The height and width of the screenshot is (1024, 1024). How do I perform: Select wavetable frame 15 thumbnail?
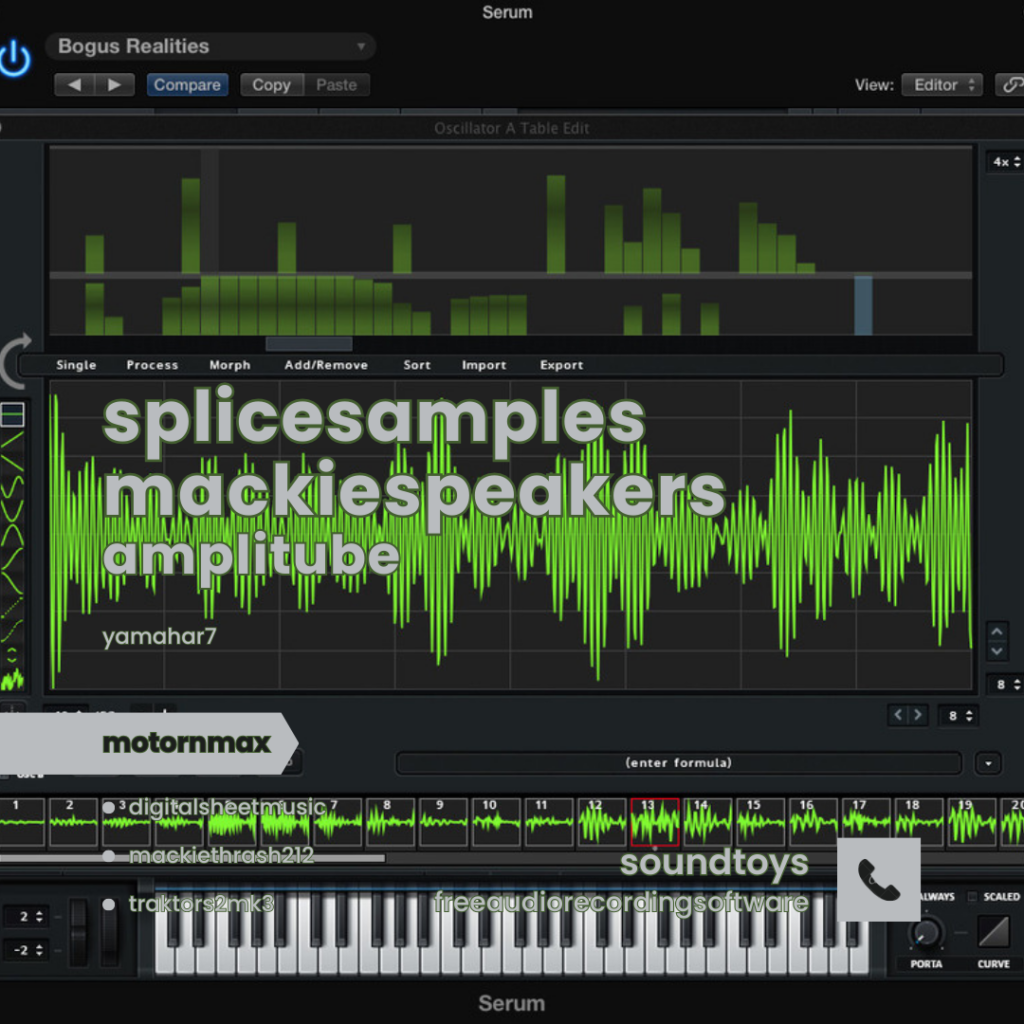760,822
